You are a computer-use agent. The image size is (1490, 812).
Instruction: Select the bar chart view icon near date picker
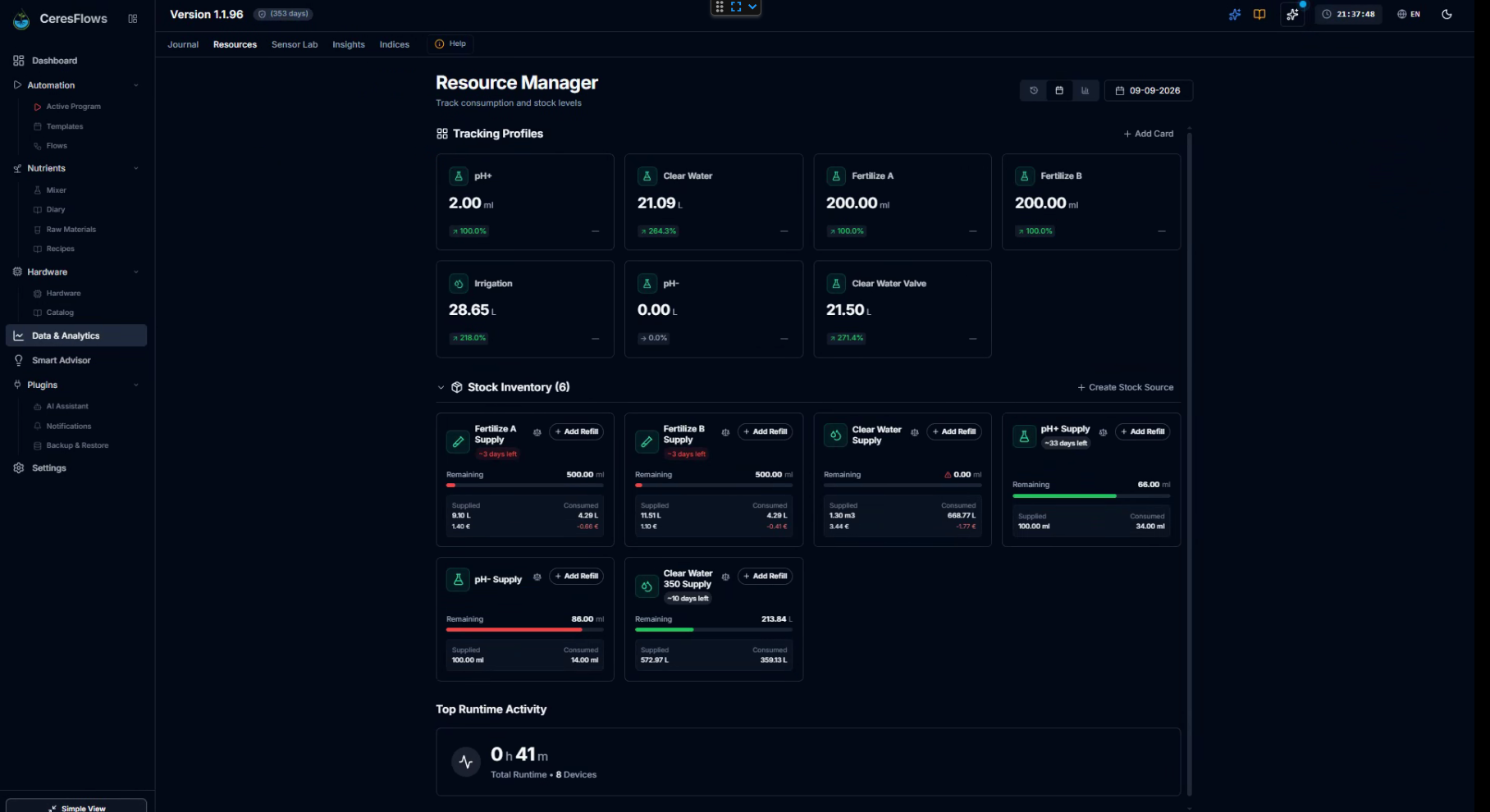[1085, 90]
